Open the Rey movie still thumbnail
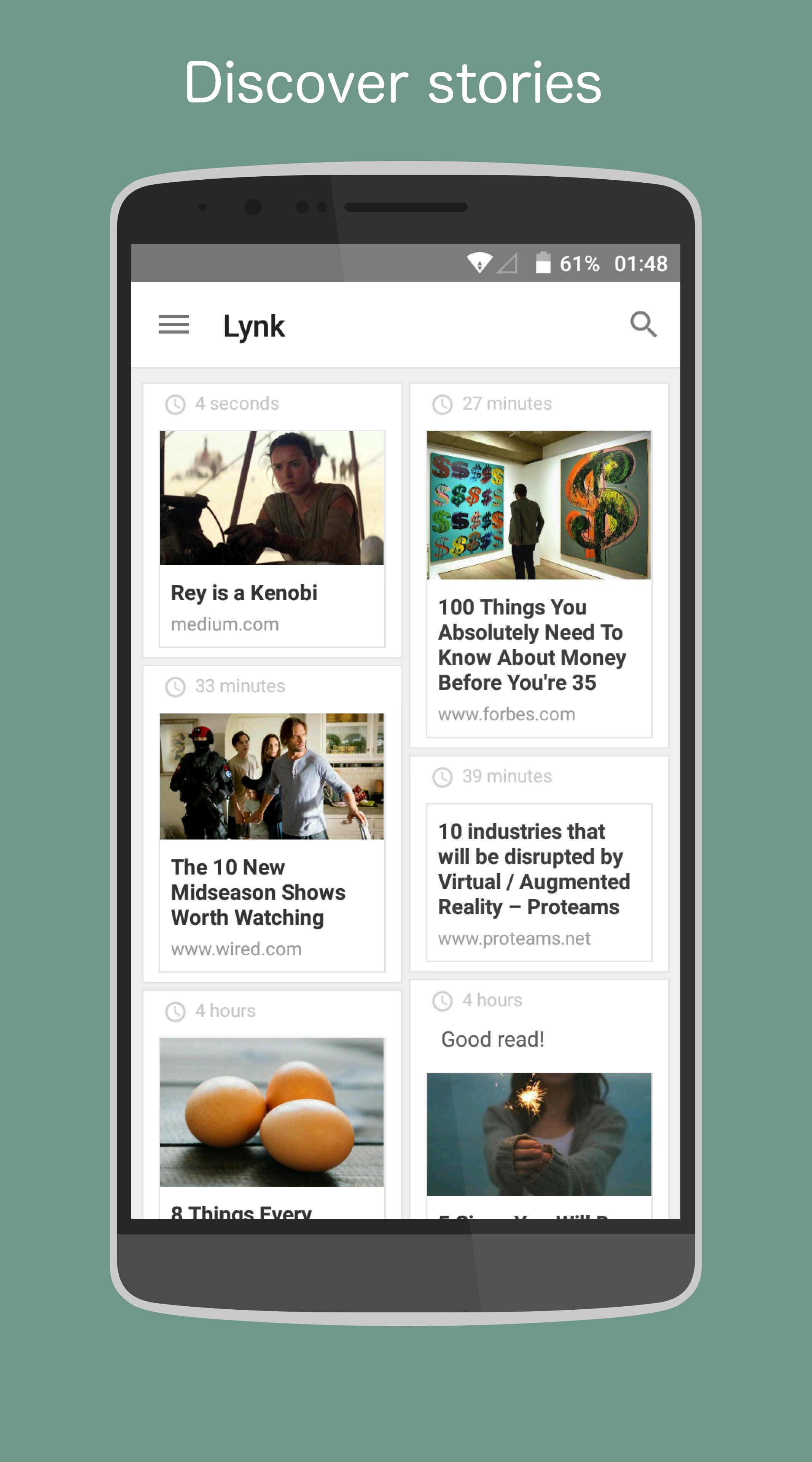Image resolution: width=812 pixels, height=1462 pixels. [272, 498]
